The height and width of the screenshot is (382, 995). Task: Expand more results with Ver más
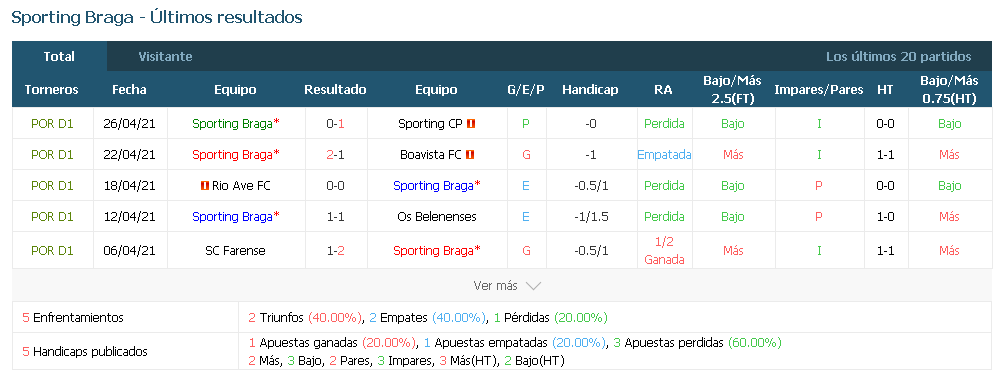coord(496,286)
